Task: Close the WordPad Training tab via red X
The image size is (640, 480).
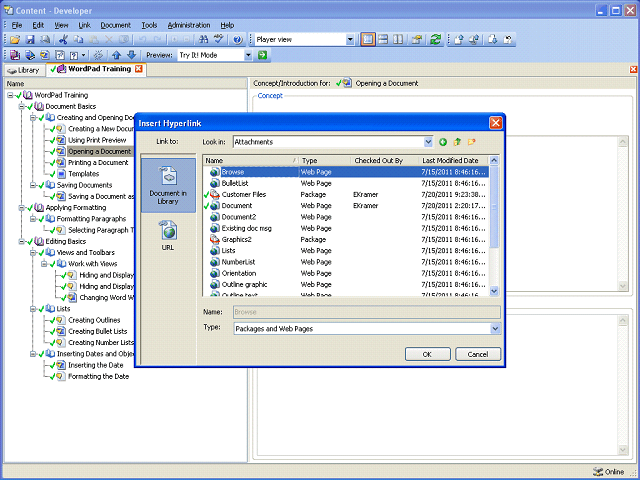Action: (139, 69)
